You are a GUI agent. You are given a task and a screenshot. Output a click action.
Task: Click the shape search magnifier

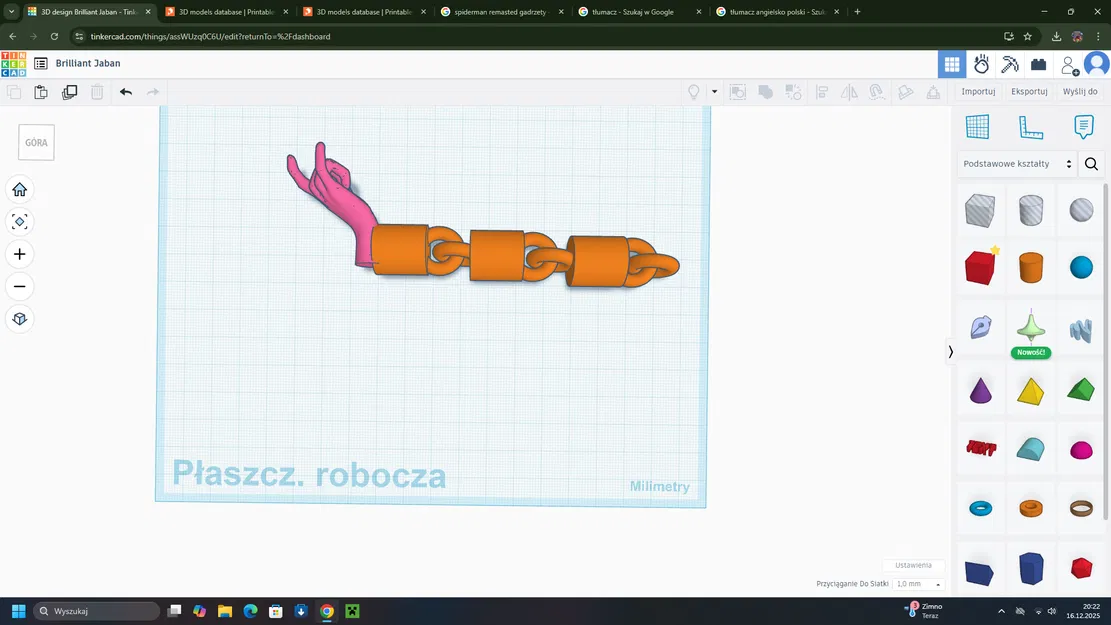point(1091,164)
